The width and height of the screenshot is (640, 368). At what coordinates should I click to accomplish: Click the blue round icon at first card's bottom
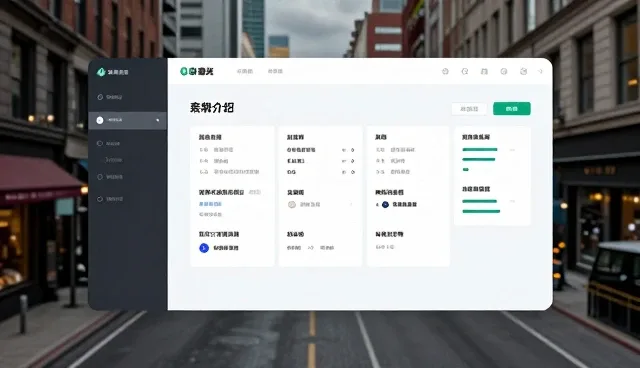(x=204, y=248)
